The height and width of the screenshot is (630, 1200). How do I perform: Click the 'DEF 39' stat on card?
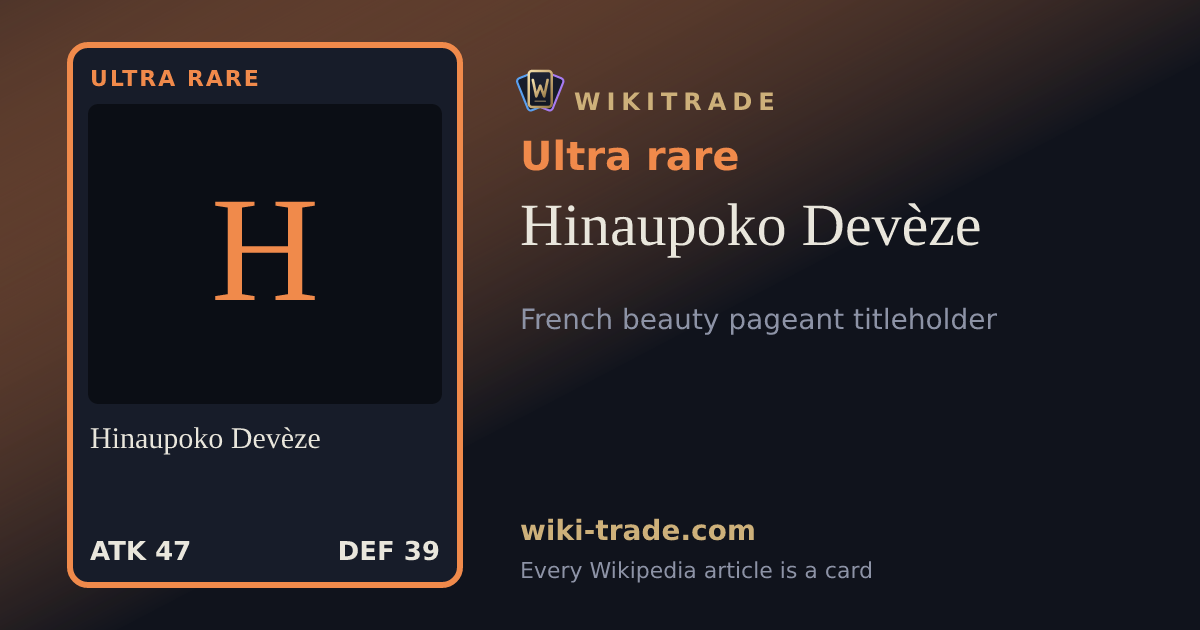(389, 551)
